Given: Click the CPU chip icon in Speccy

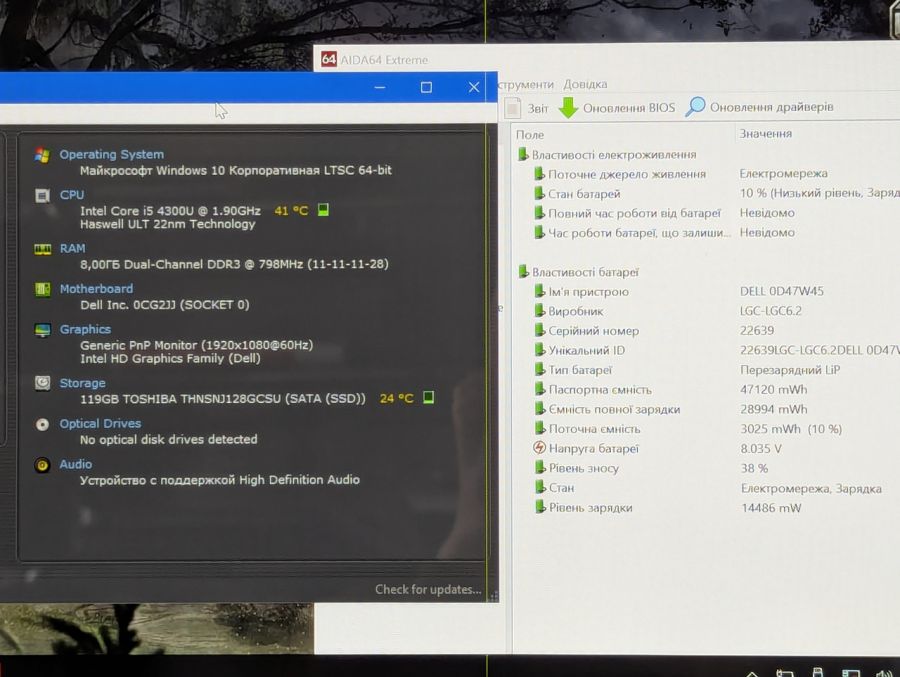Looking at the screenshot, I should [42, 196].
